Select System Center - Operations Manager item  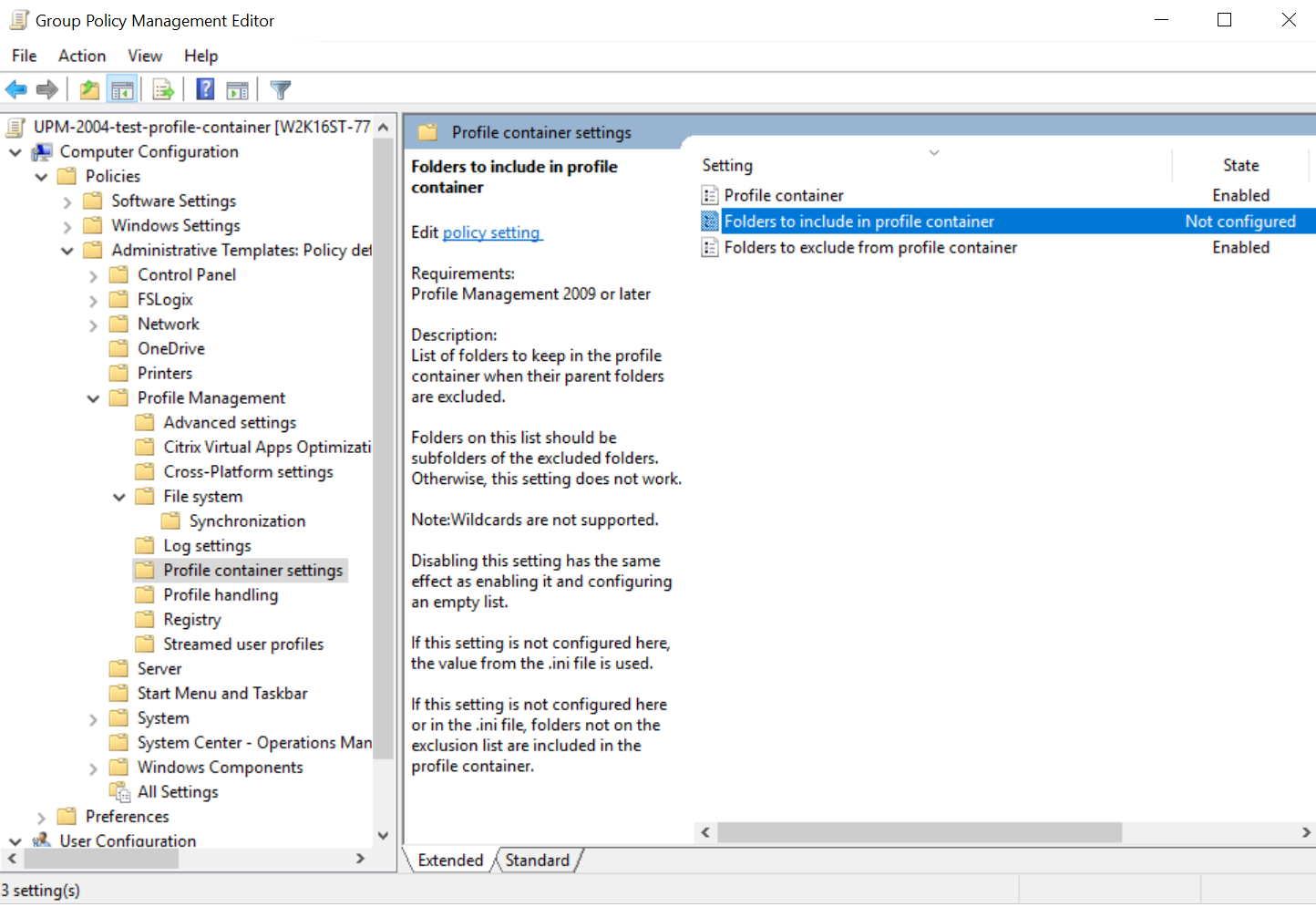click(254, 742)
